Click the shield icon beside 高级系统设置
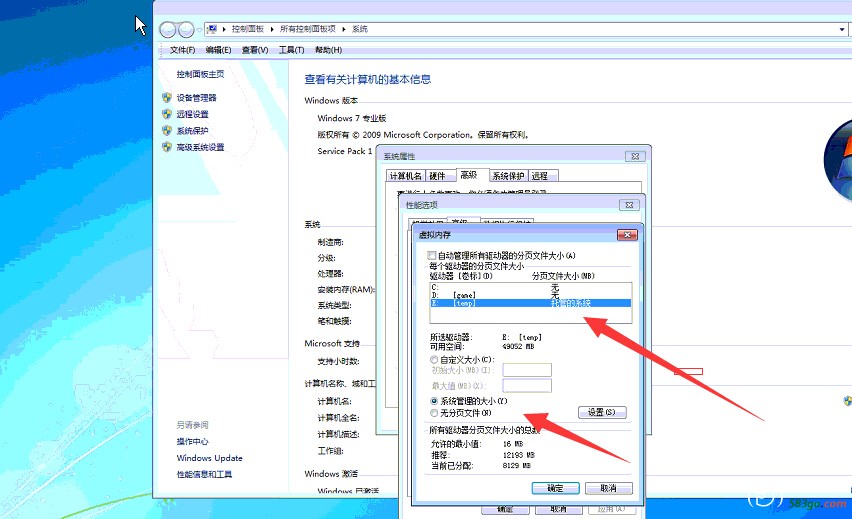Viewport: 852px width, 519px height. pyautogui.click(x=167, y=147)
